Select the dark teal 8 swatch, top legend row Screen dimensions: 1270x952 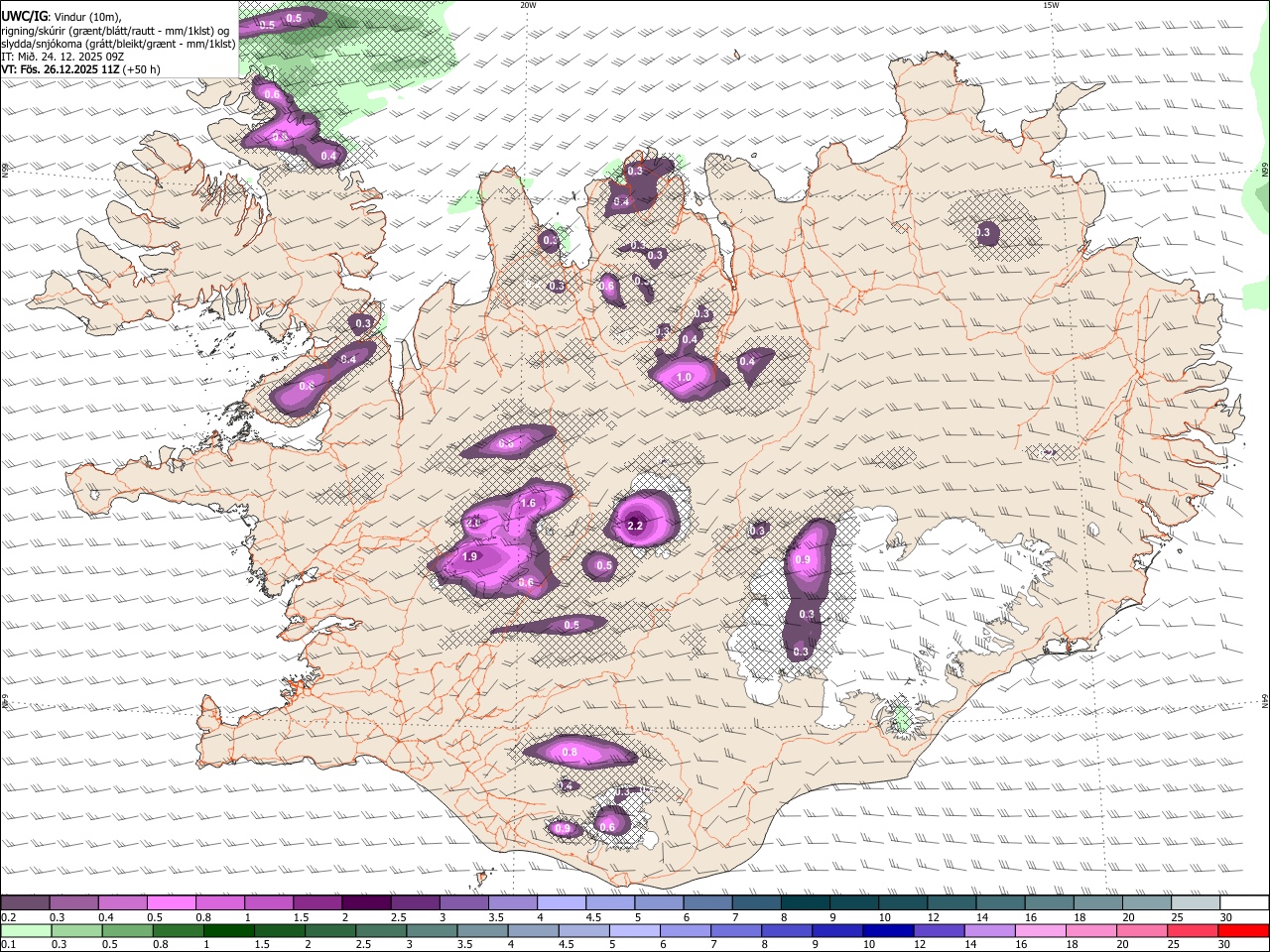click(x=804, y=903)
